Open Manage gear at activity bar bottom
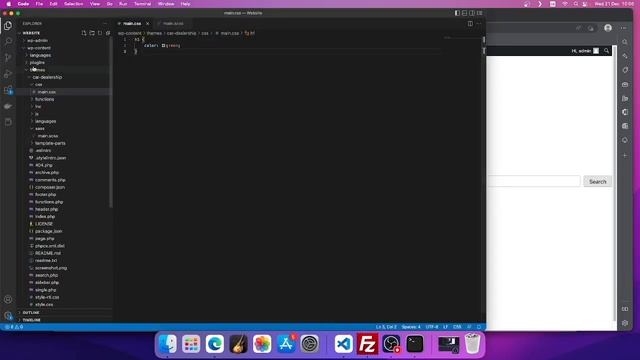This screenshot has height=360, width=640. 8,315
